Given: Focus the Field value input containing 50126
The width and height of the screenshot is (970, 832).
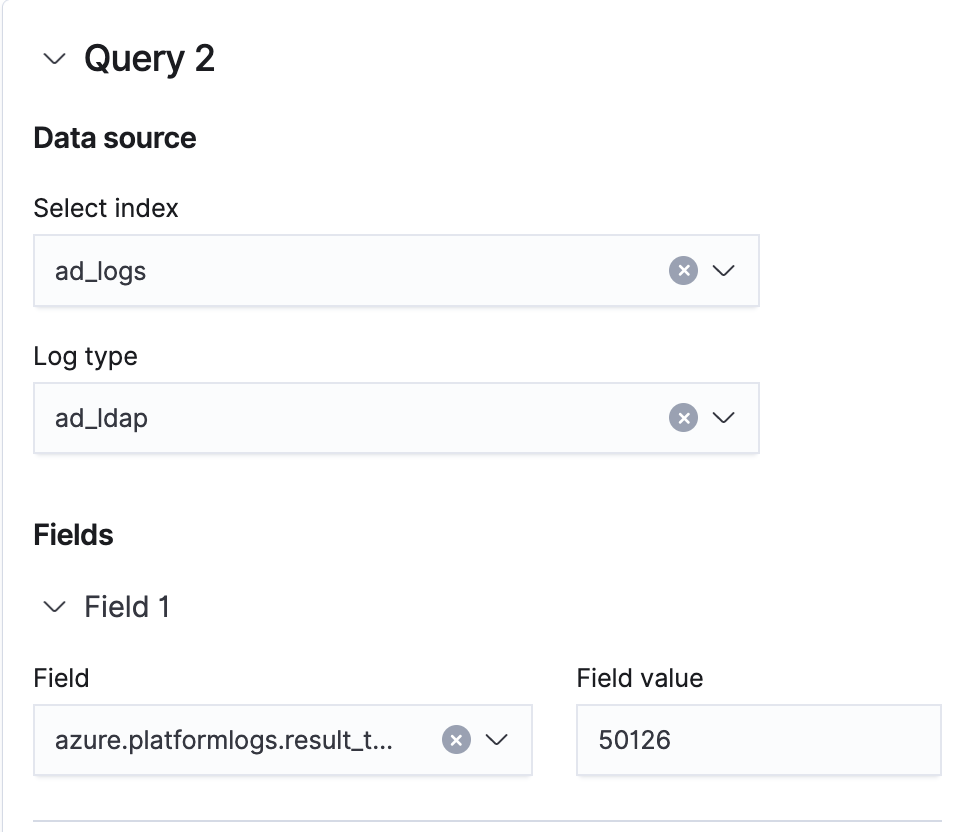Looking at the screenshot, I should 758,740.
